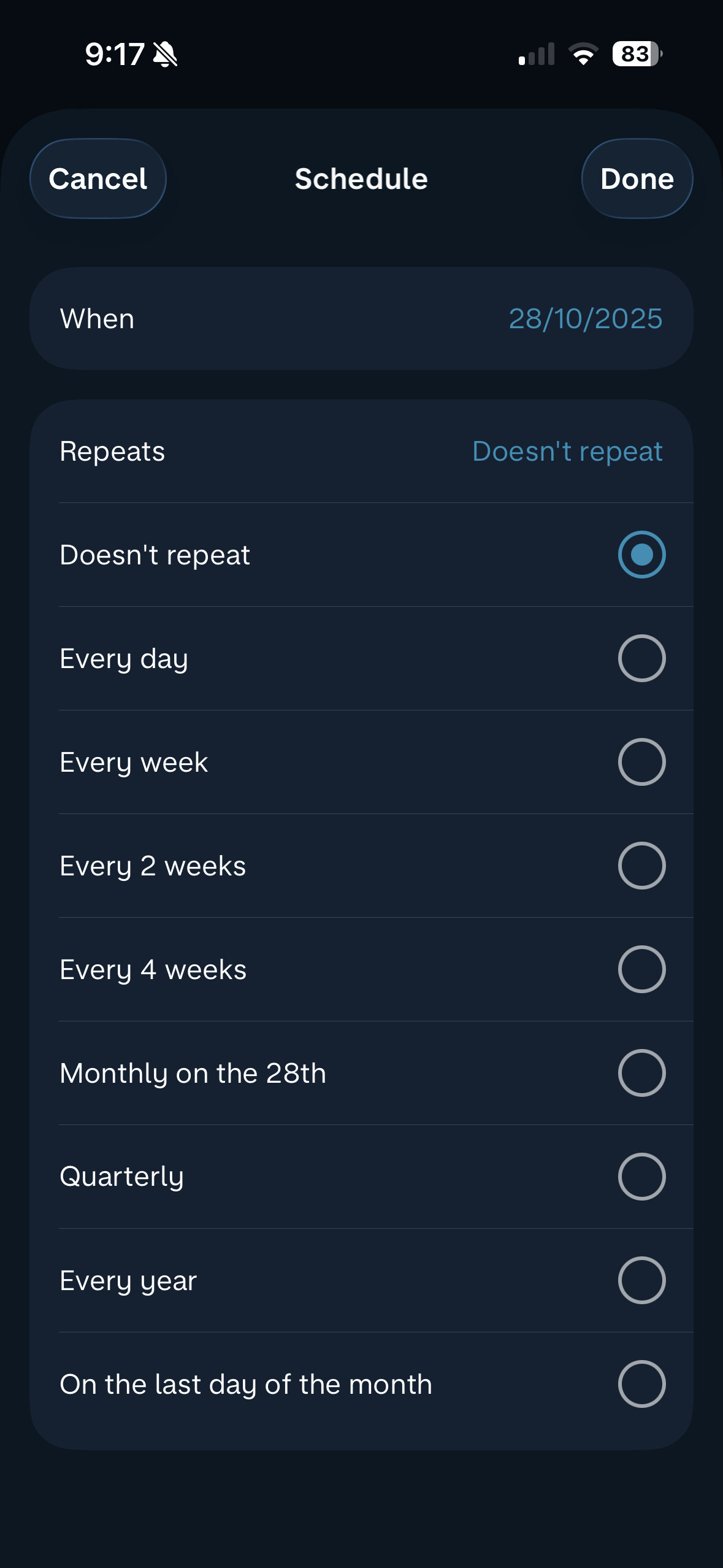Open the date picker showing 28/10/2025

click(585, 319)
